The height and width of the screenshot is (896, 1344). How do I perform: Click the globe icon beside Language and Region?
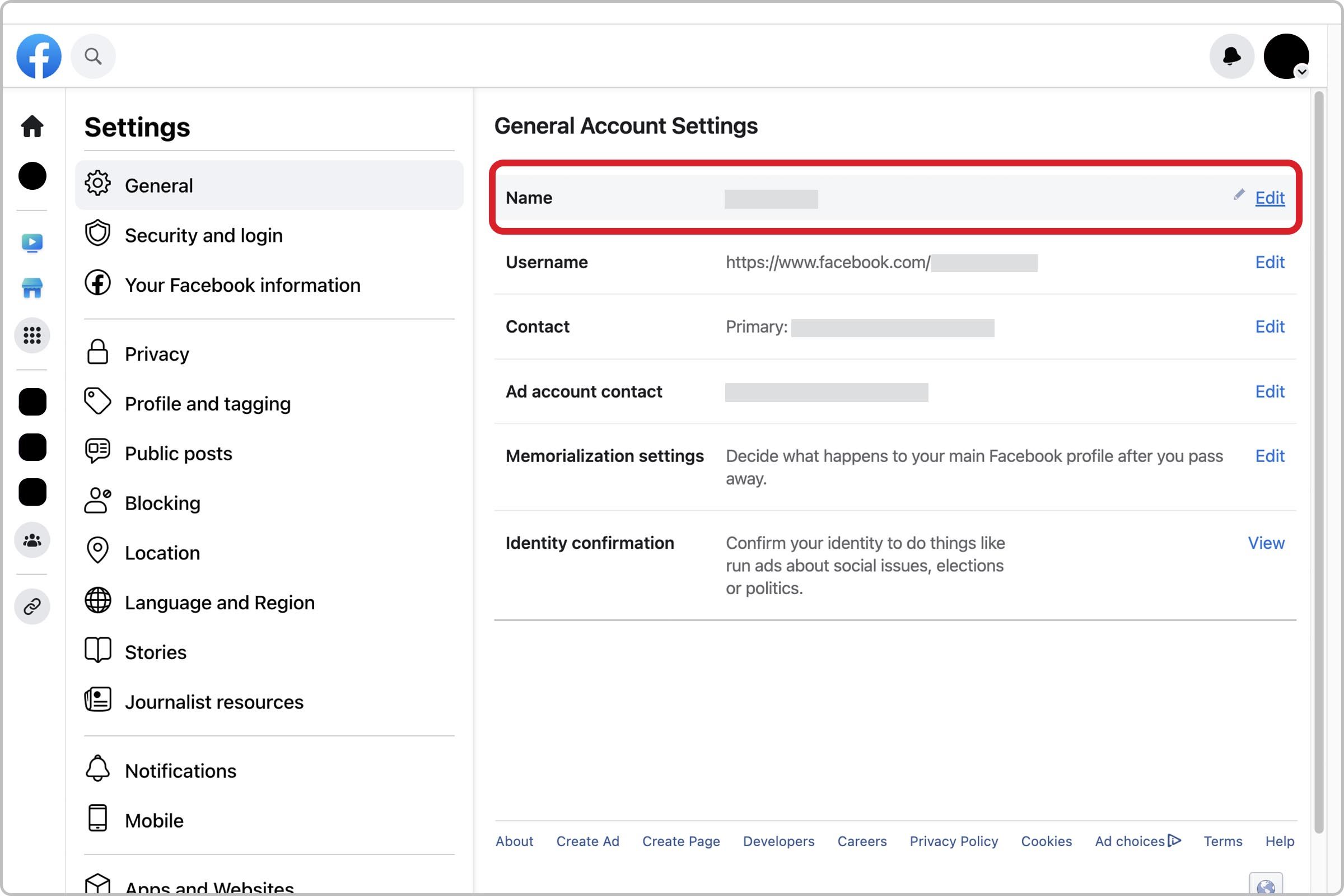(x=97, y=600)
